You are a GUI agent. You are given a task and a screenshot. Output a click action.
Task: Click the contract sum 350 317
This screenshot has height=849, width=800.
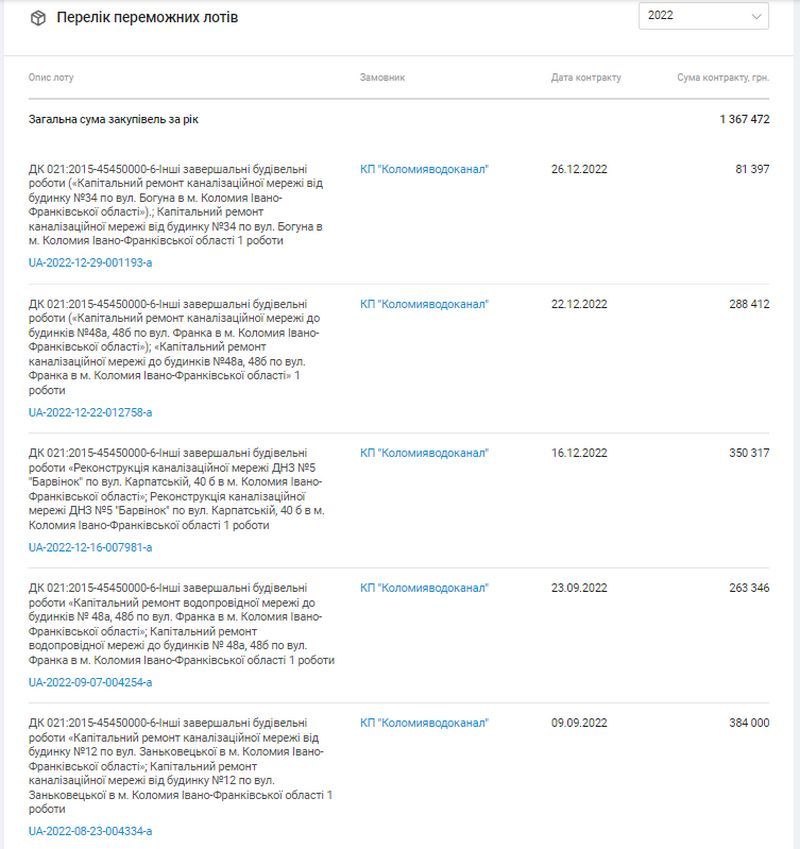click(749, 453)
